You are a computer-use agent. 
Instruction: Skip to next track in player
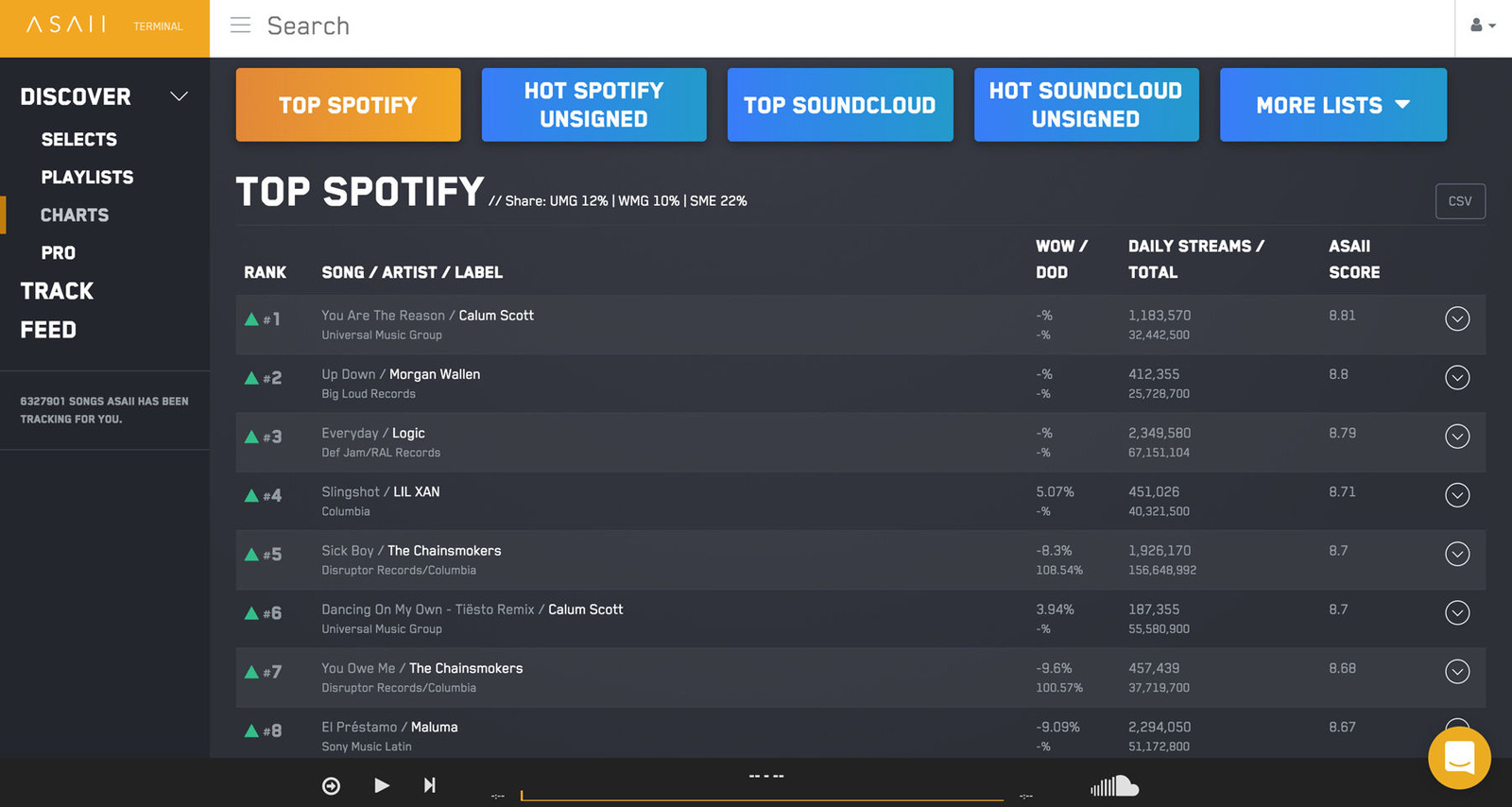click(430, 785)
